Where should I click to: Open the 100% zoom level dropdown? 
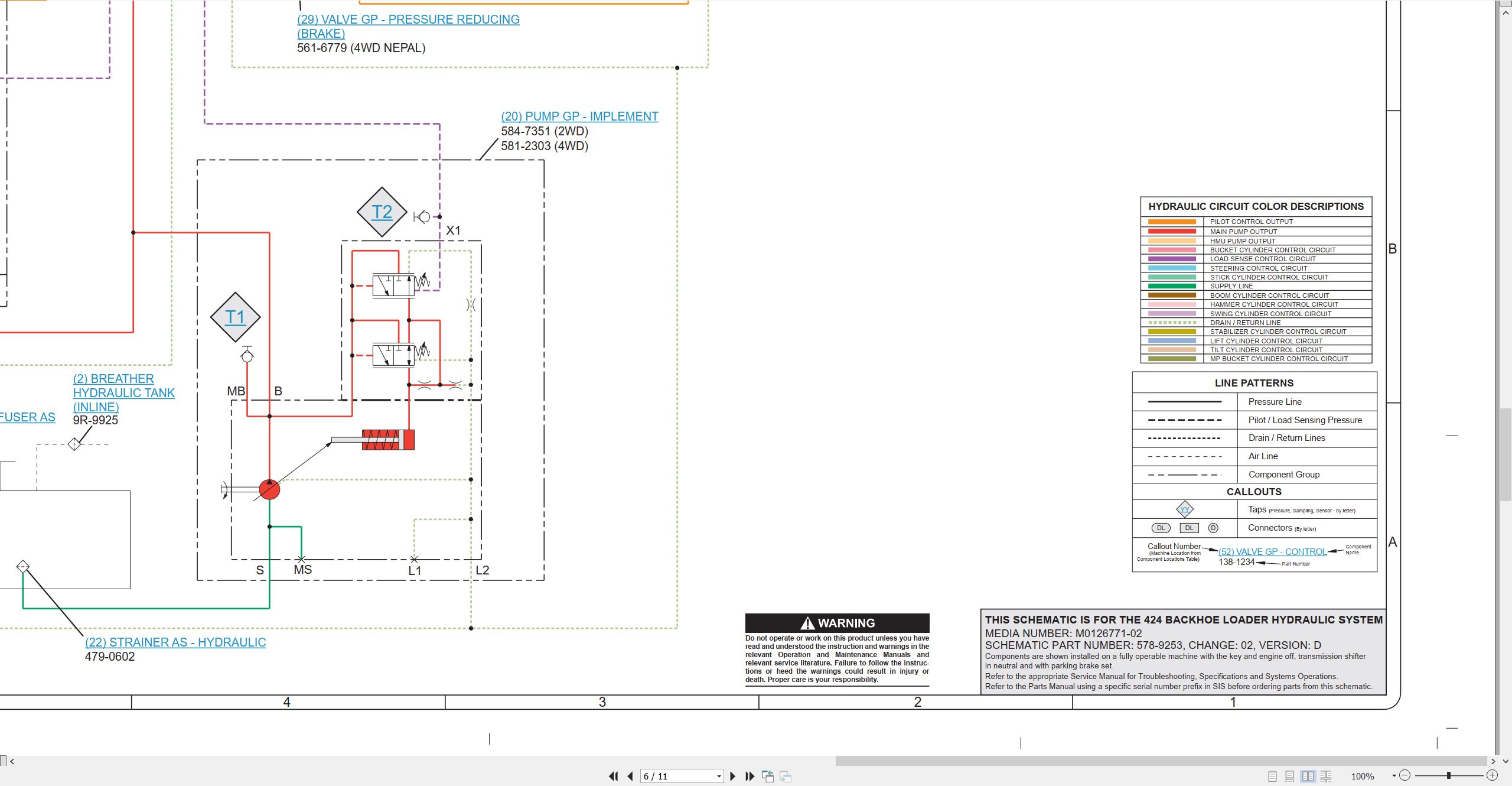[x=1394, y=776]
